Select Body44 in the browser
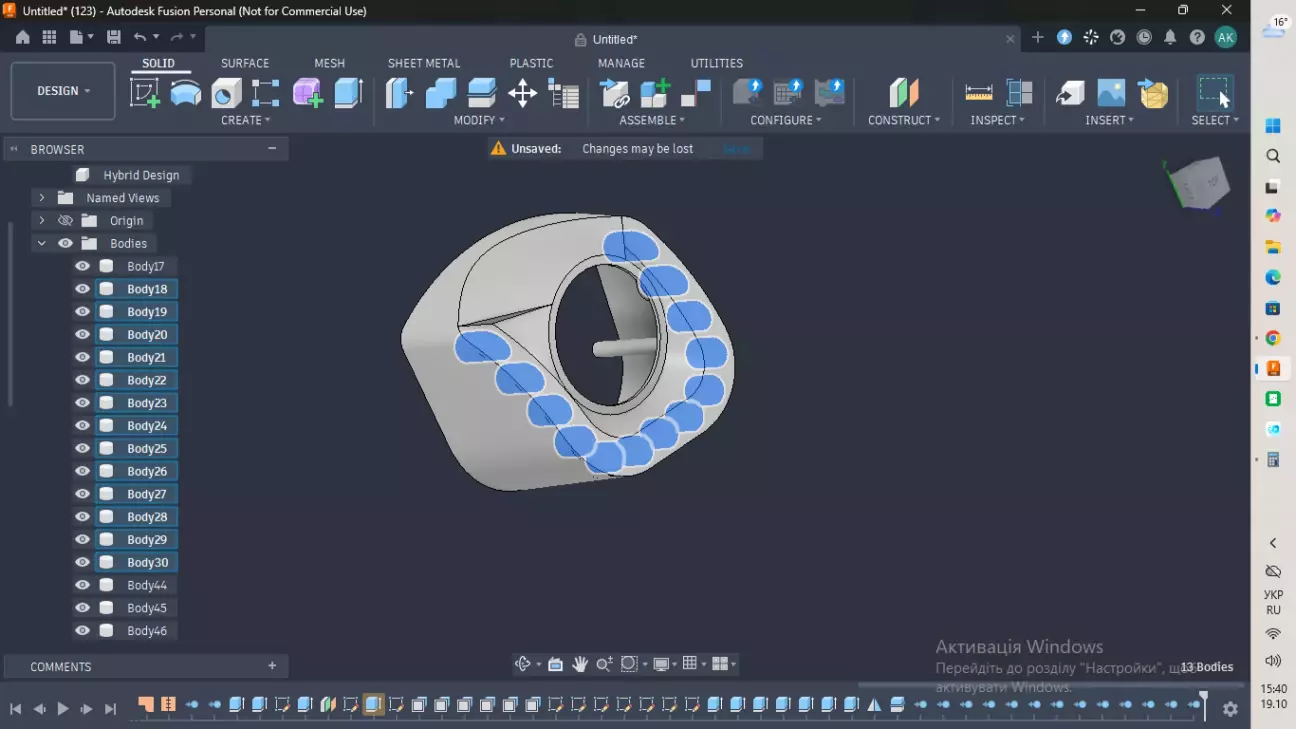1296x729 pixels. pos(147,585)
